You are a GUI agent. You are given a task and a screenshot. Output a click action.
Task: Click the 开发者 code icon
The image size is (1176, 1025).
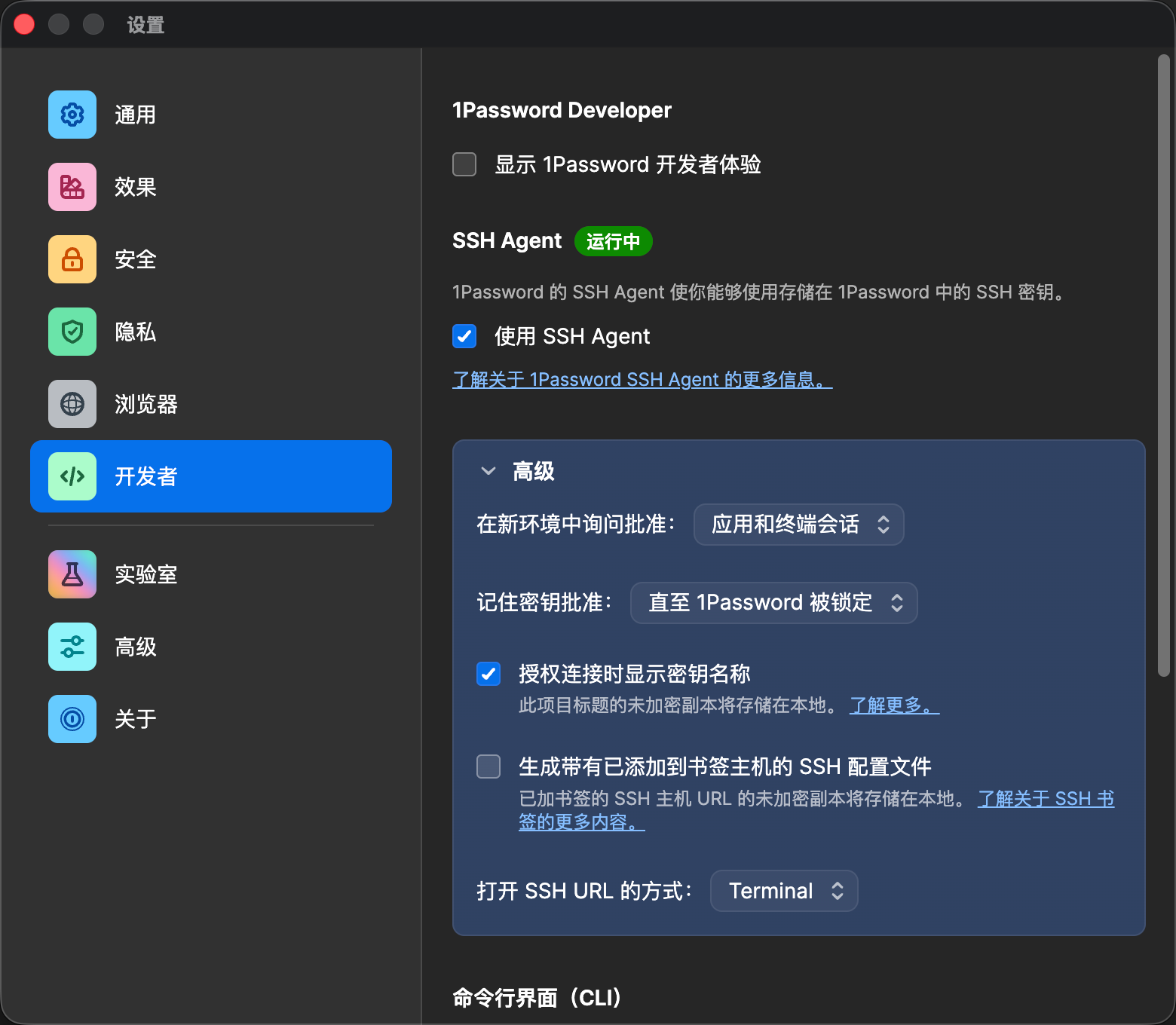pos(72,476)
